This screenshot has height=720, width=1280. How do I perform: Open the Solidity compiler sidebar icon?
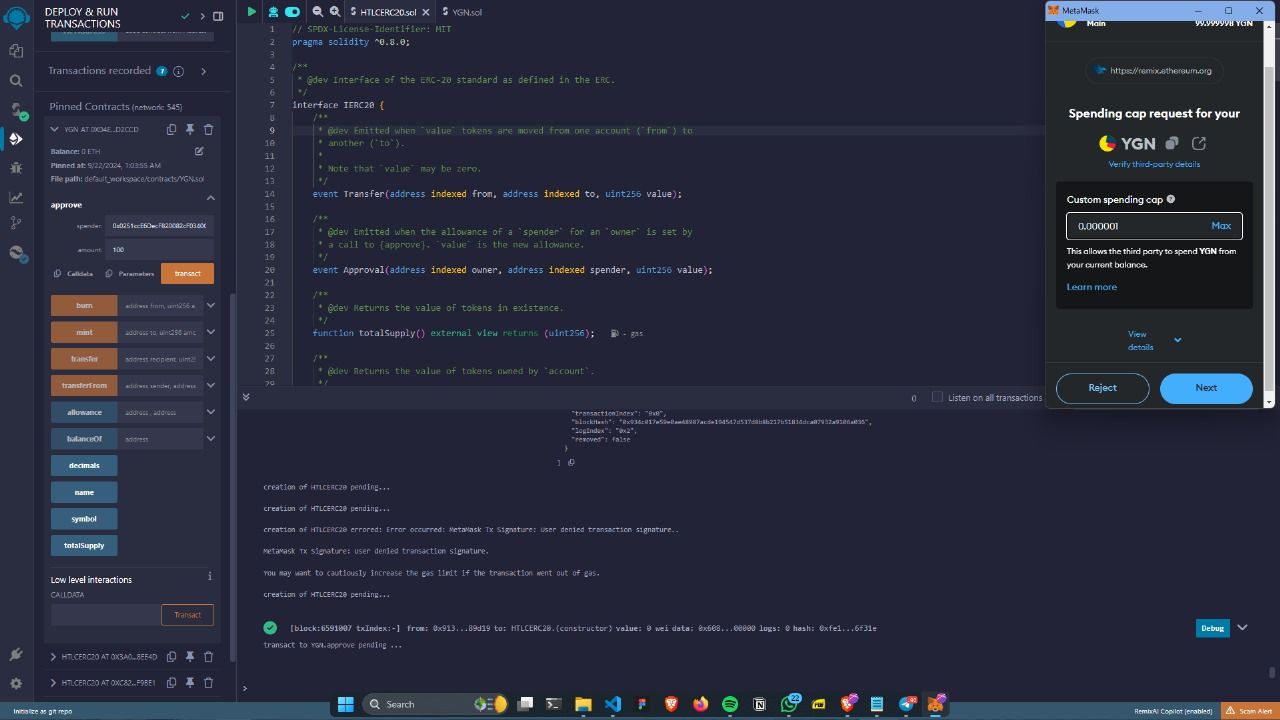point(16,109)
